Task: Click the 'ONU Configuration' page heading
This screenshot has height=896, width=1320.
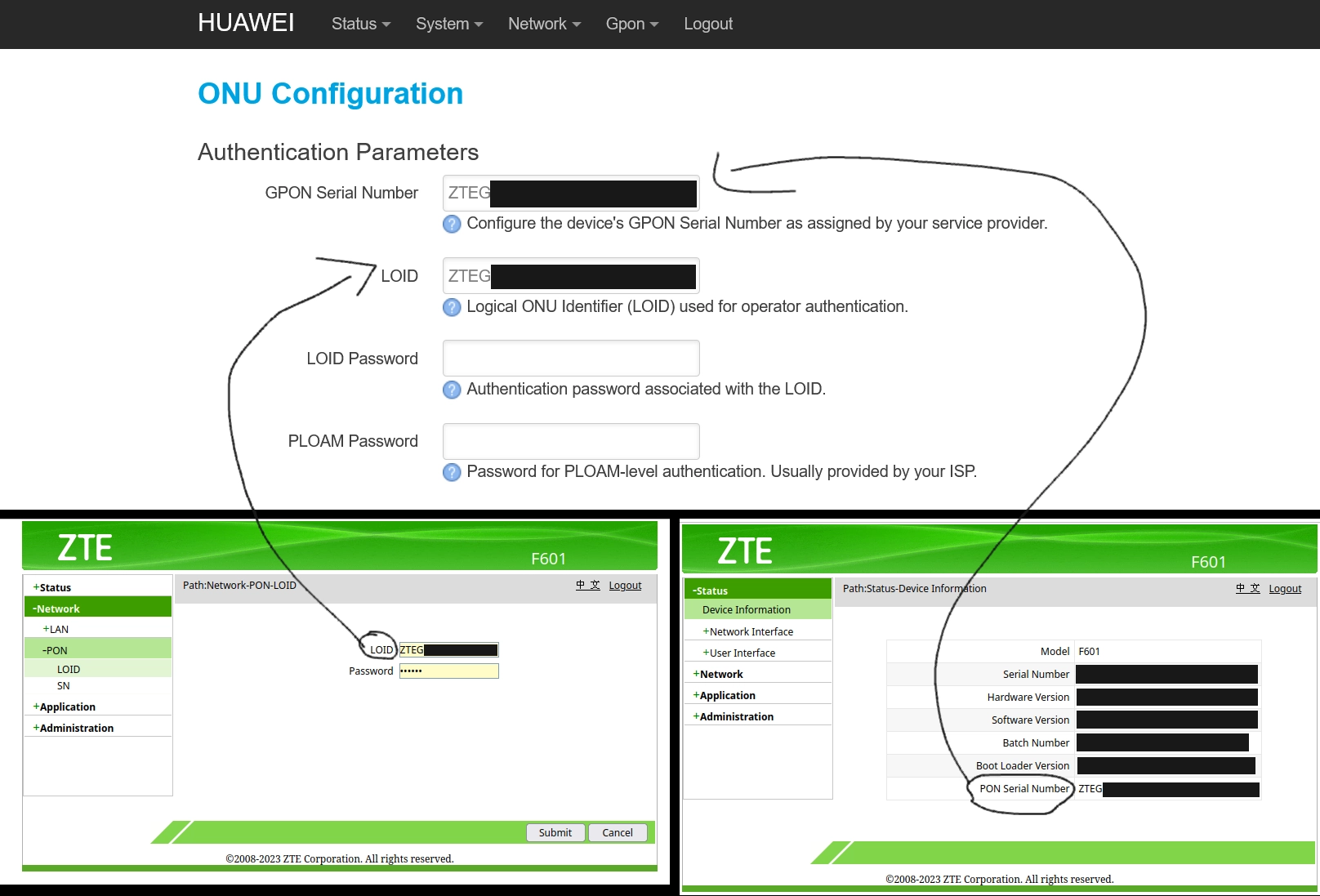Action: pos(331,94)
